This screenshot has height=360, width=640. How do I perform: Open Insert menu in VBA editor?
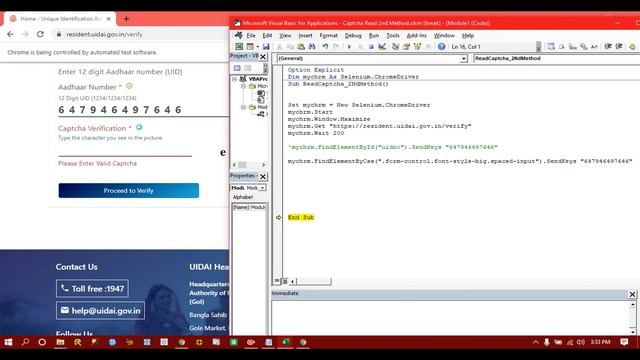305,36
